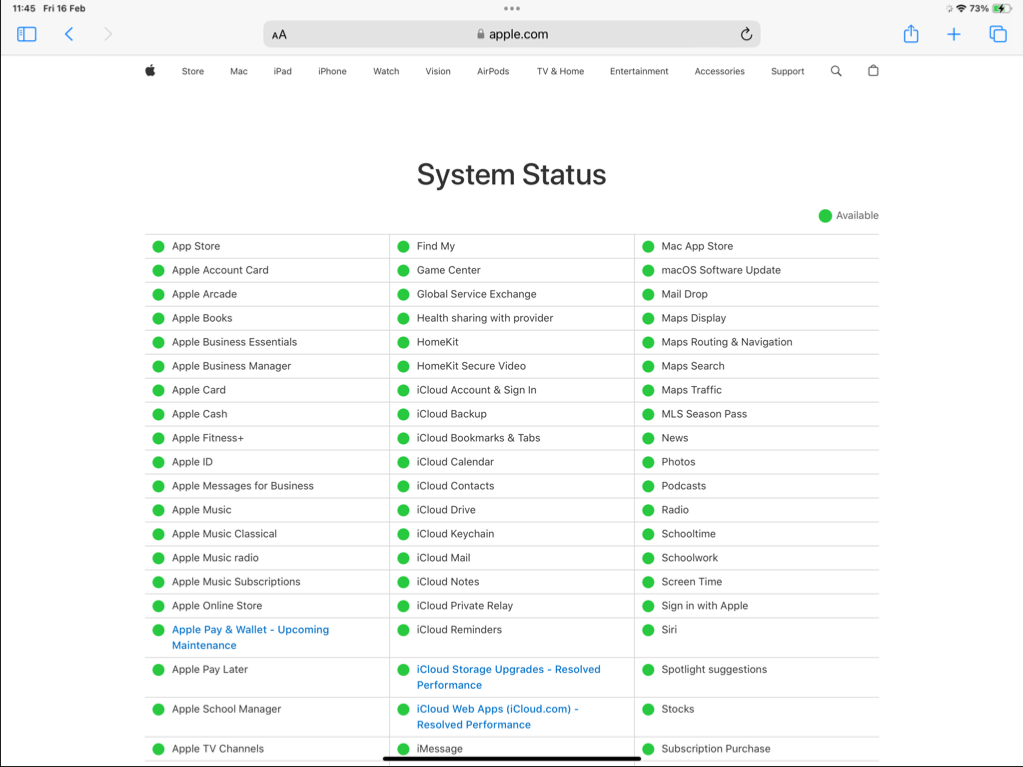Open the AirPods menu

click(493, 71)
